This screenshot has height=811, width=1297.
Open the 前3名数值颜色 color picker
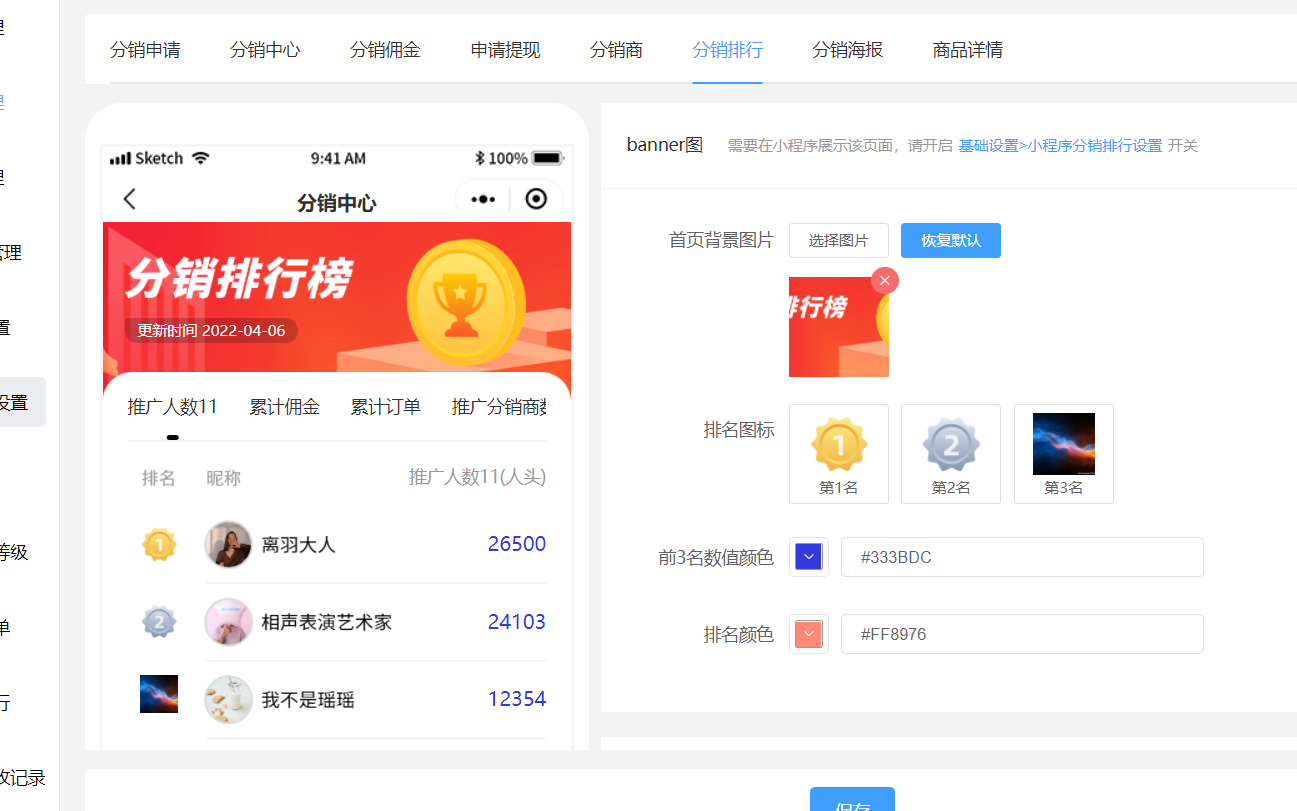pyautogui.click(x=808, y=557)
